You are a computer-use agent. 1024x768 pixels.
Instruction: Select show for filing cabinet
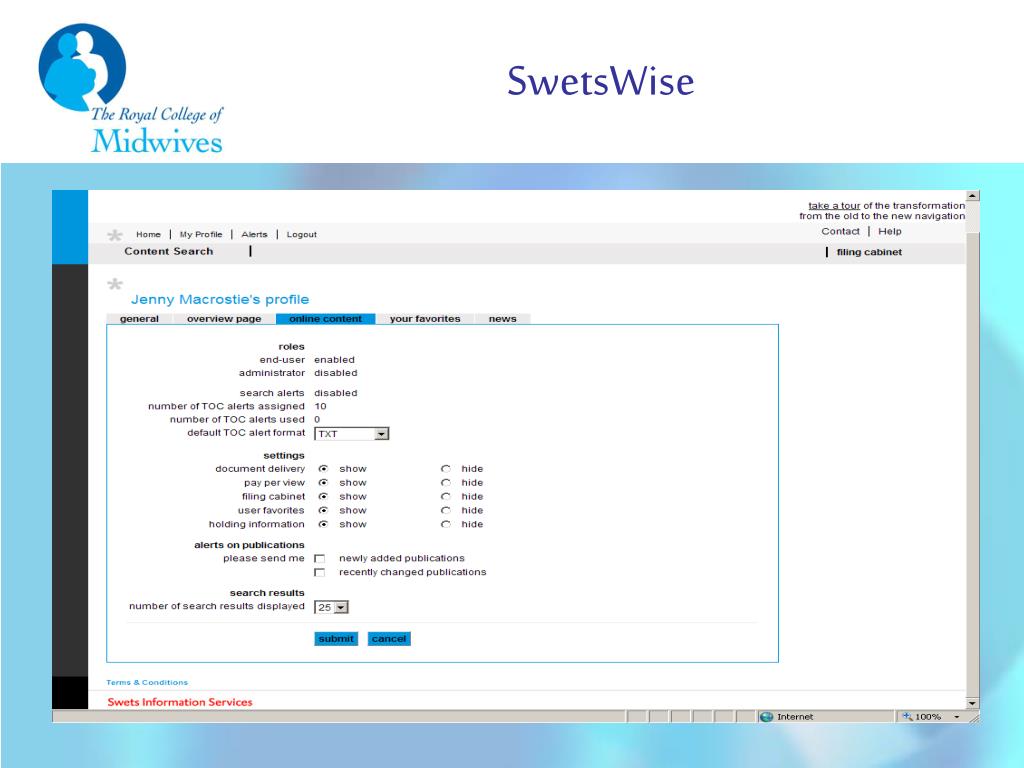323,496
